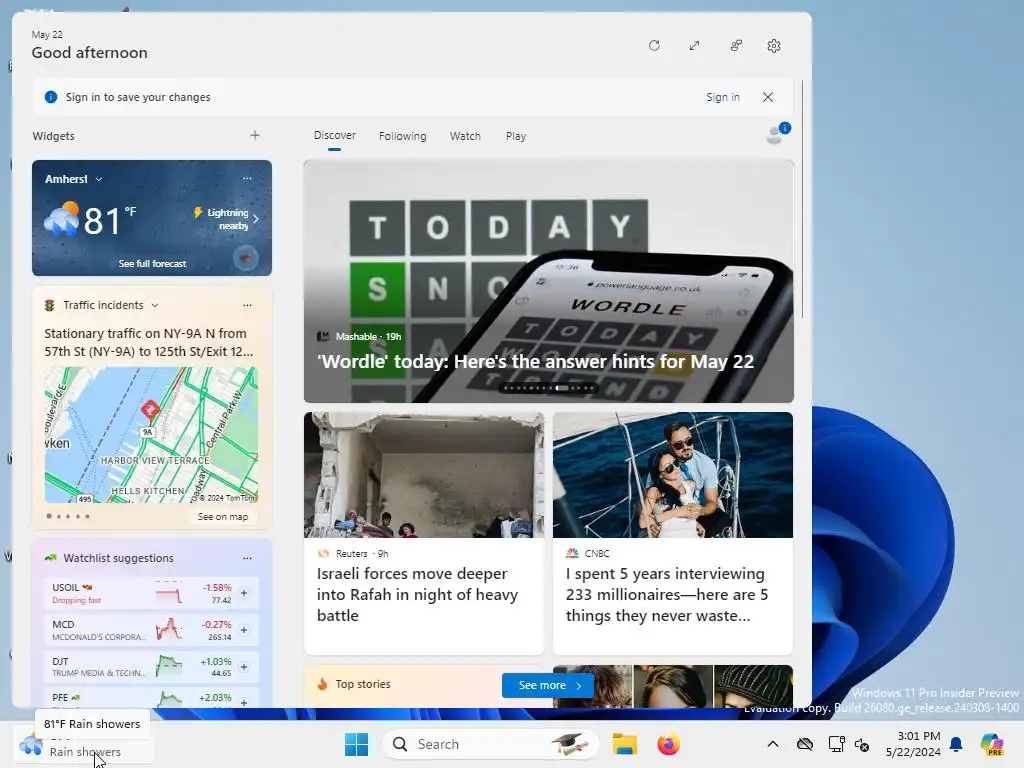The image size is (1024, 768).
Task: Open Copilot preview from the taskbar
Action: (x=992, y=744)
